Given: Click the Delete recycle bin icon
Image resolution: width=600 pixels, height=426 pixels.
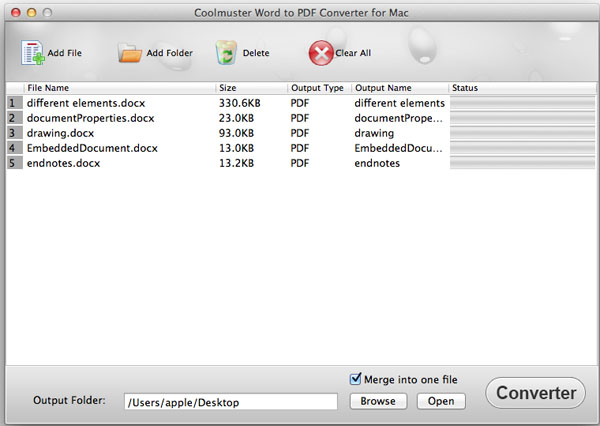Looking at the screenshot, I should [x=226, y=53].
